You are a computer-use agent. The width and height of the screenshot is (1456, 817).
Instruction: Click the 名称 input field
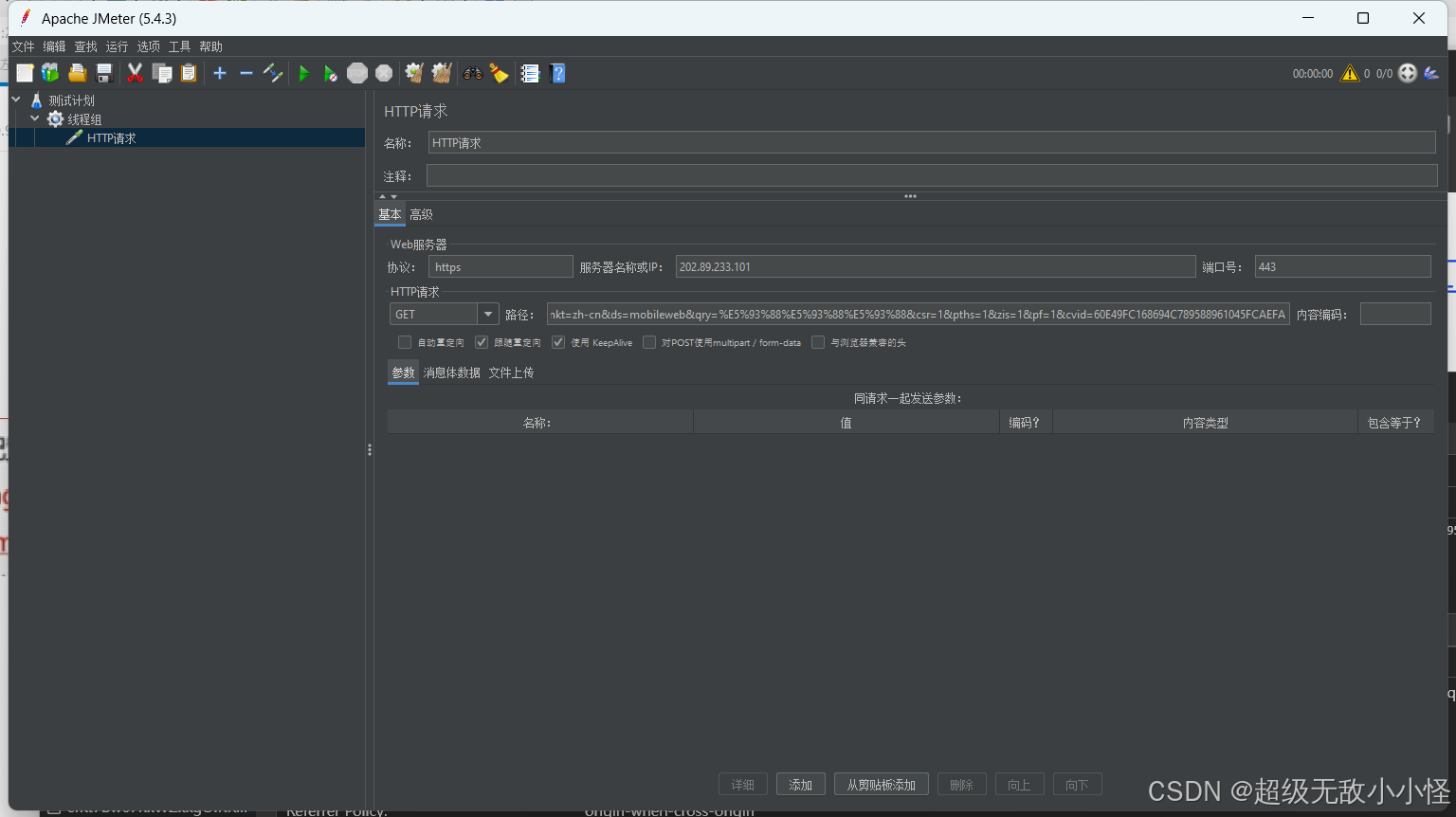[x=932, y=143]
